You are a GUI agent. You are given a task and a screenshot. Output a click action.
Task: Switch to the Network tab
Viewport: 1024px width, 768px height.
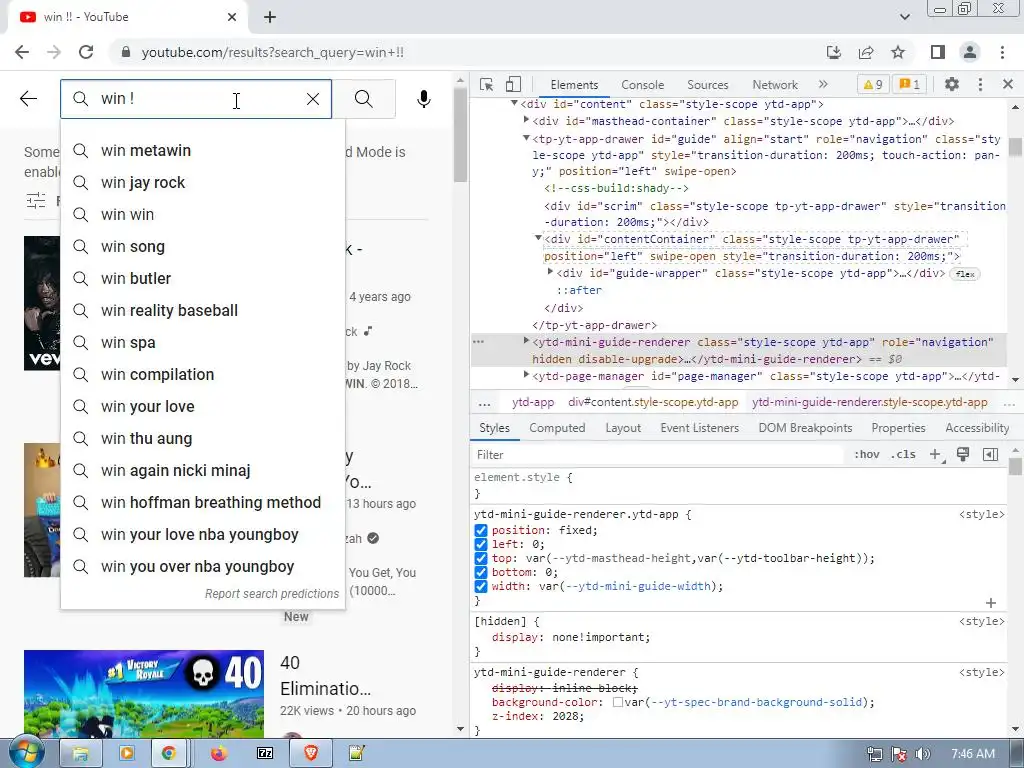tap(775, 85)
